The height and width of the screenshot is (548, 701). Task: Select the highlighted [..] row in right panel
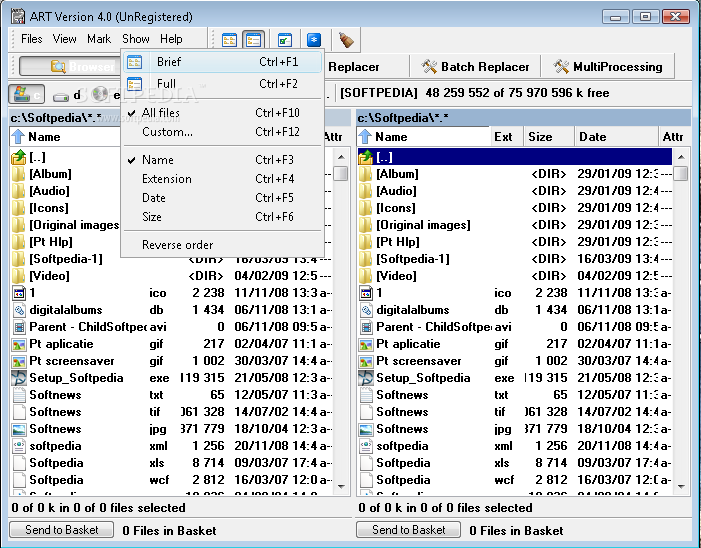pyautogui.click(x=515, y=157)
